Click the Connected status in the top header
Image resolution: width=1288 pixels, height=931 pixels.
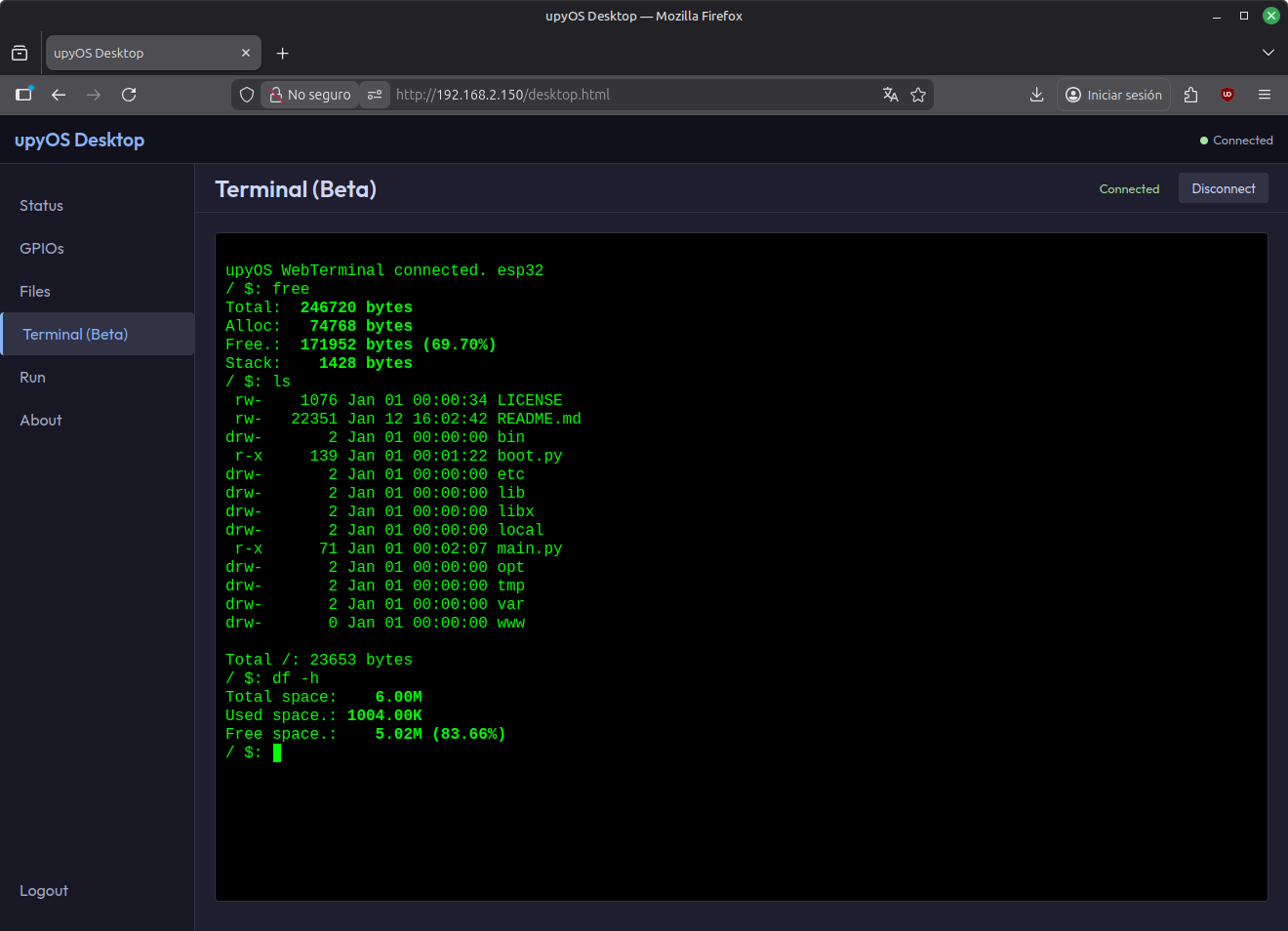click(1236, 141)
